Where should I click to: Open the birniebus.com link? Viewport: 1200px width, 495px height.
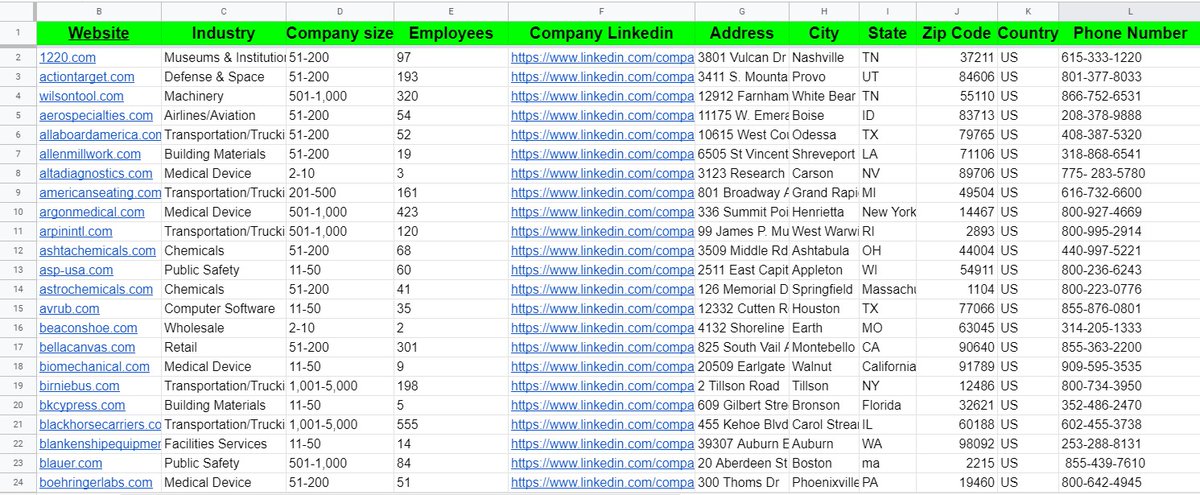[79, 386]
